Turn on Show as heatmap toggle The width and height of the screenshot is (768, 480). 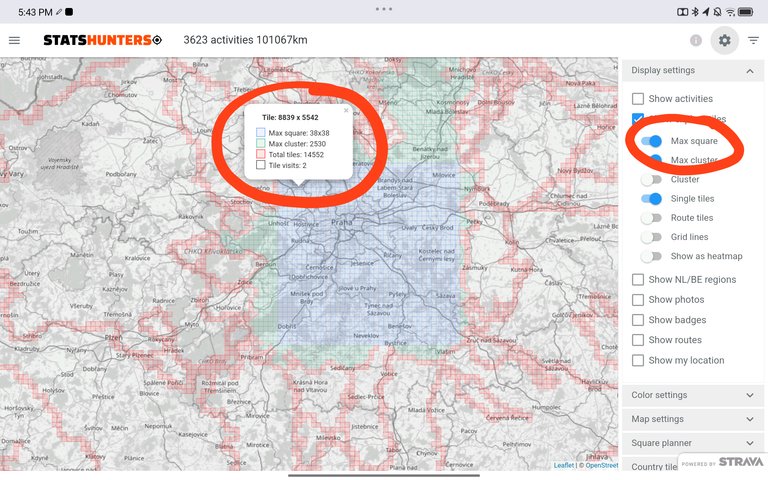(x=651, y=257)
